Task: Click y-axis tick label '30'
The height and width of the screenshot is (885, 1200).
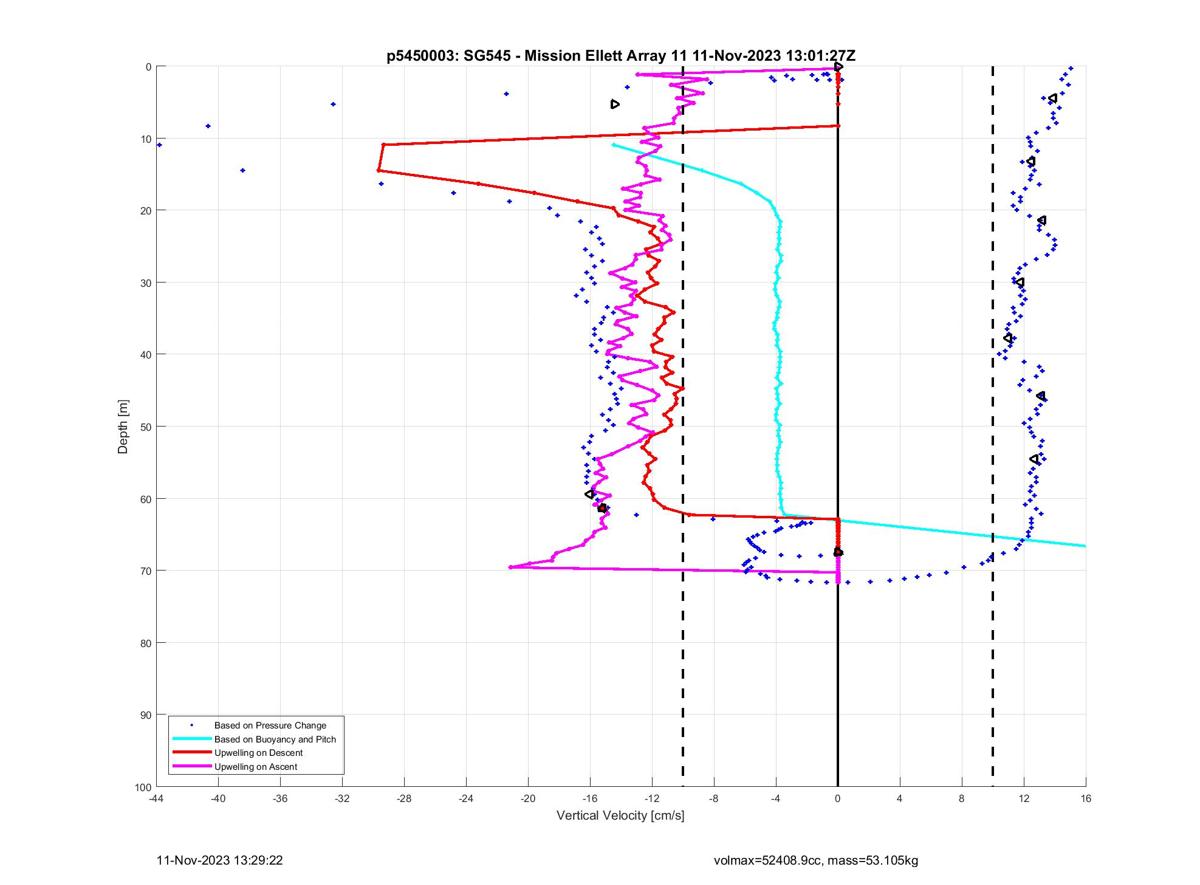Action: tap(144, 283)
